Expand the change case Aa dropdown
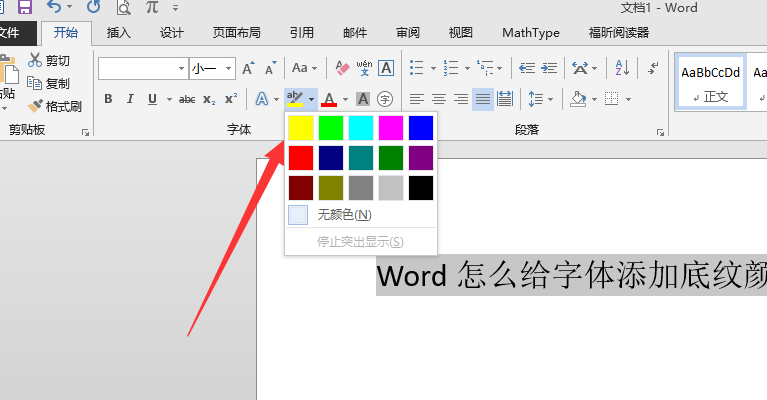 pos(315,68)
